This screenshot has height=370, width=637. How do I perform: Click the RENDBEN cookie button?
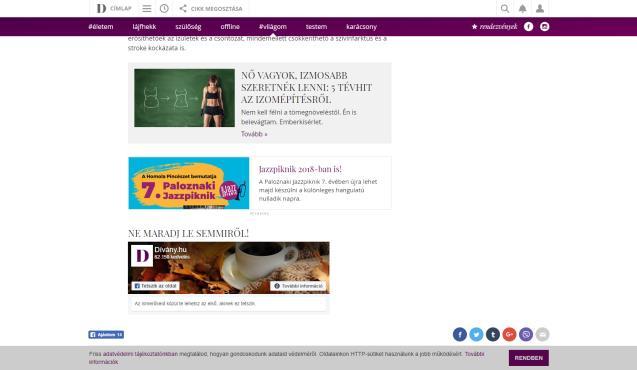(x=529, y=358)
